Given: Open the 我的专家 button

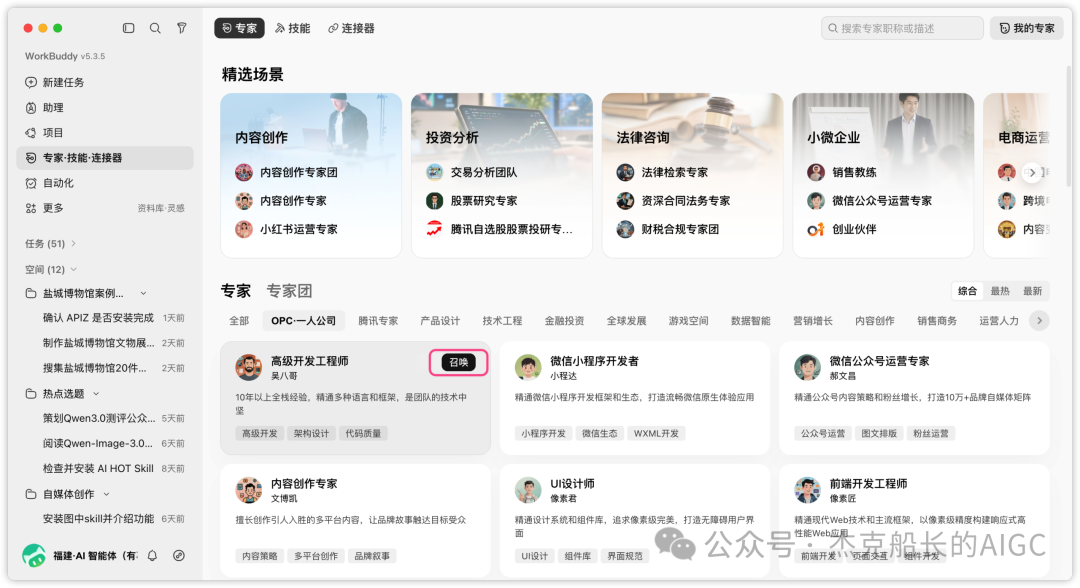Looking at the screenshot, I should pyautogui.click(x=1027, y=28).
